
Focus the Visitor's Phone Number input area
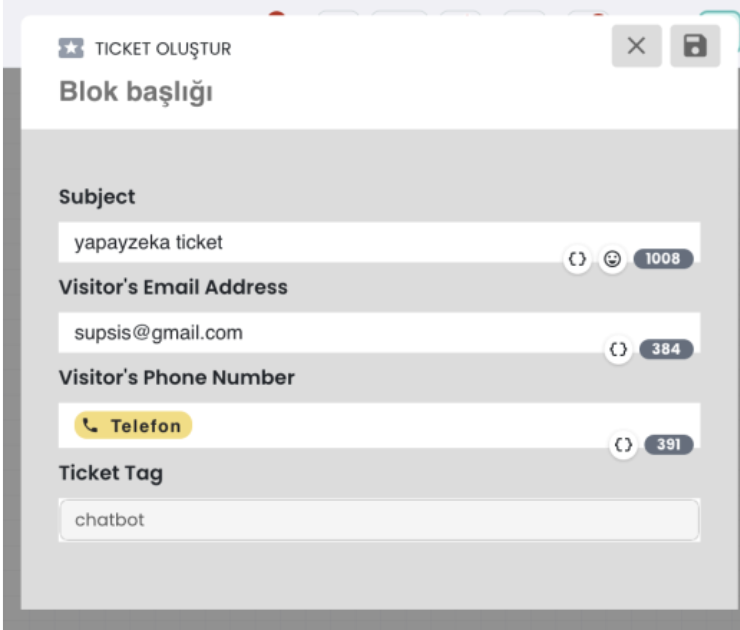379,425
